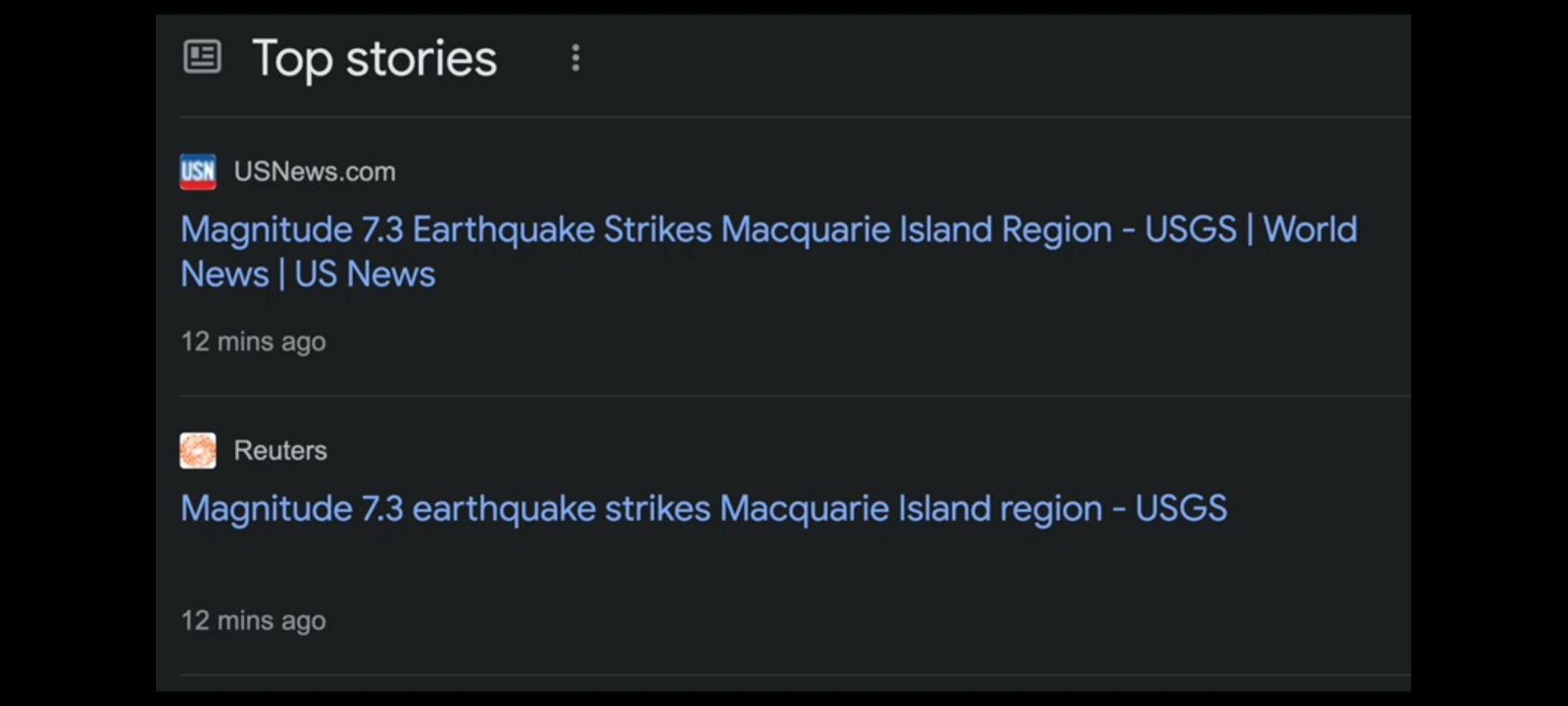Click the USNews.com source name

[315, 172]
